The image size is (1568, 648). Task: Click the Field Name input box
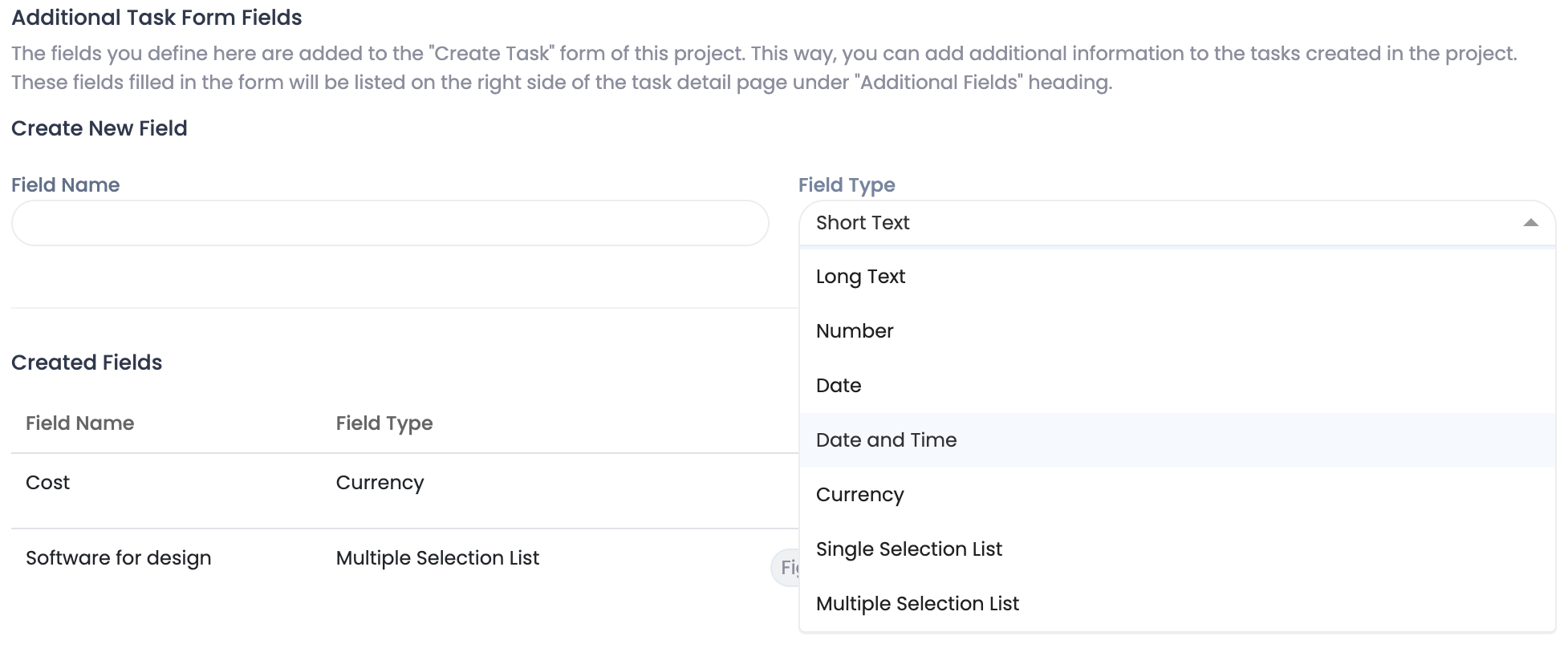pyautogui.click(x=390, y=223)
